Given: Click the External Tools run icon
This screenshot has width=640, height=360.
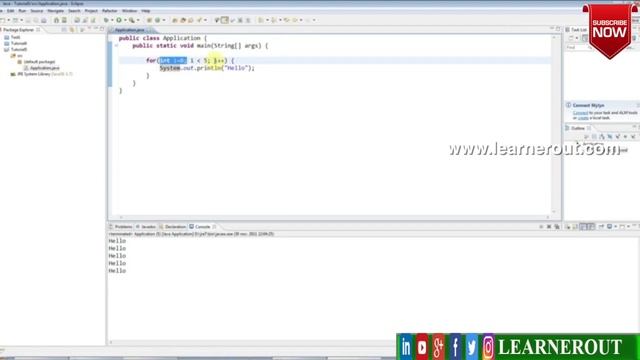Looking at the screenshot, I should click(x=131, y=20).
